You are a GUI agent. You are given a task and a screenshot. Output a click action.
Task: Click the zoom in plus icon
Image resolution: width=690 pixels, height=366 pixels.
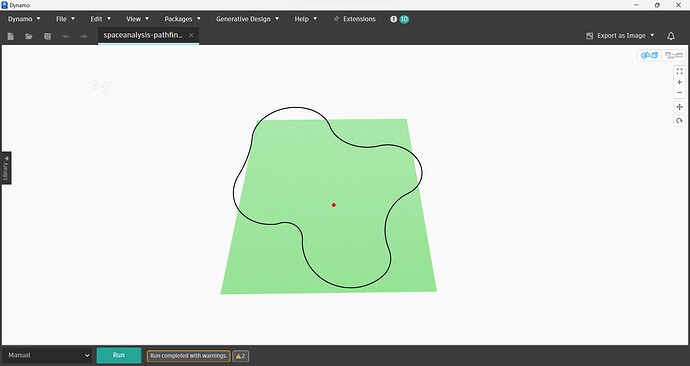point(679,82)
